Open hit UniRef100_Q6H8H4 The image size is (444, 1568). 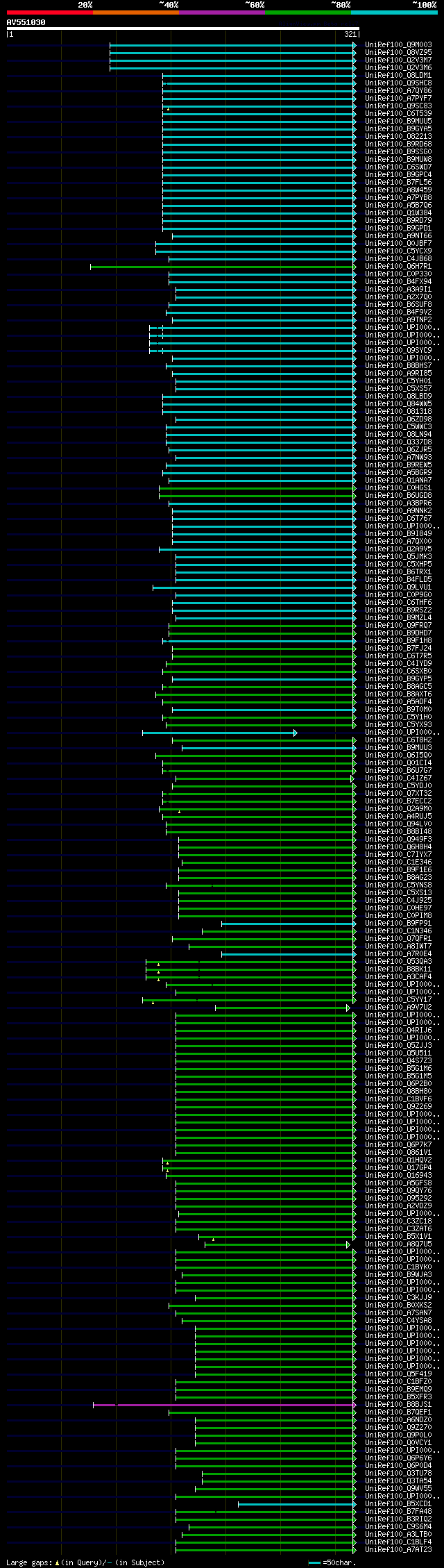coord(398,847)
